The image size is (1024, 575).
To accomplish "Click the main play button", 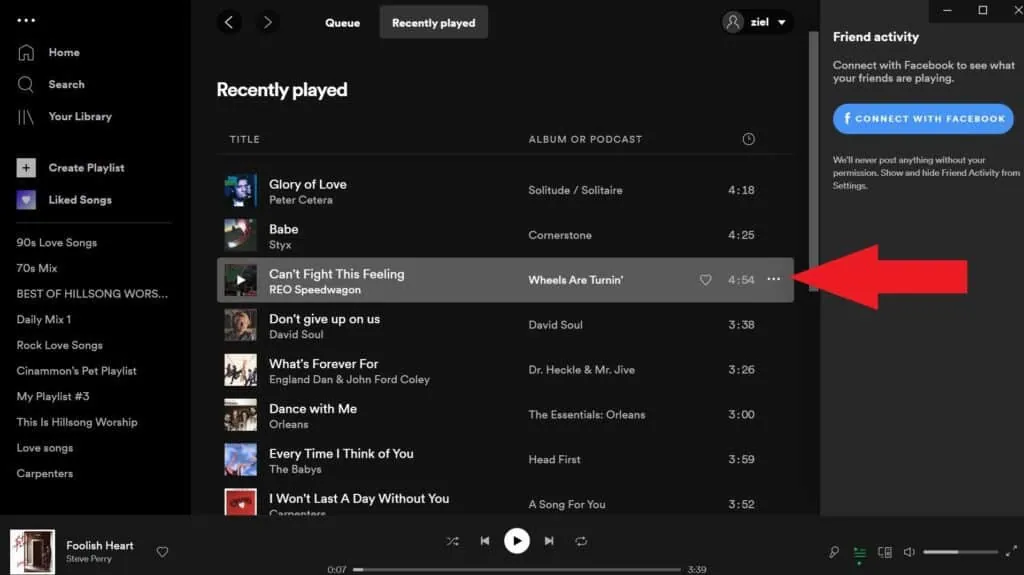I will click(517, 541).
